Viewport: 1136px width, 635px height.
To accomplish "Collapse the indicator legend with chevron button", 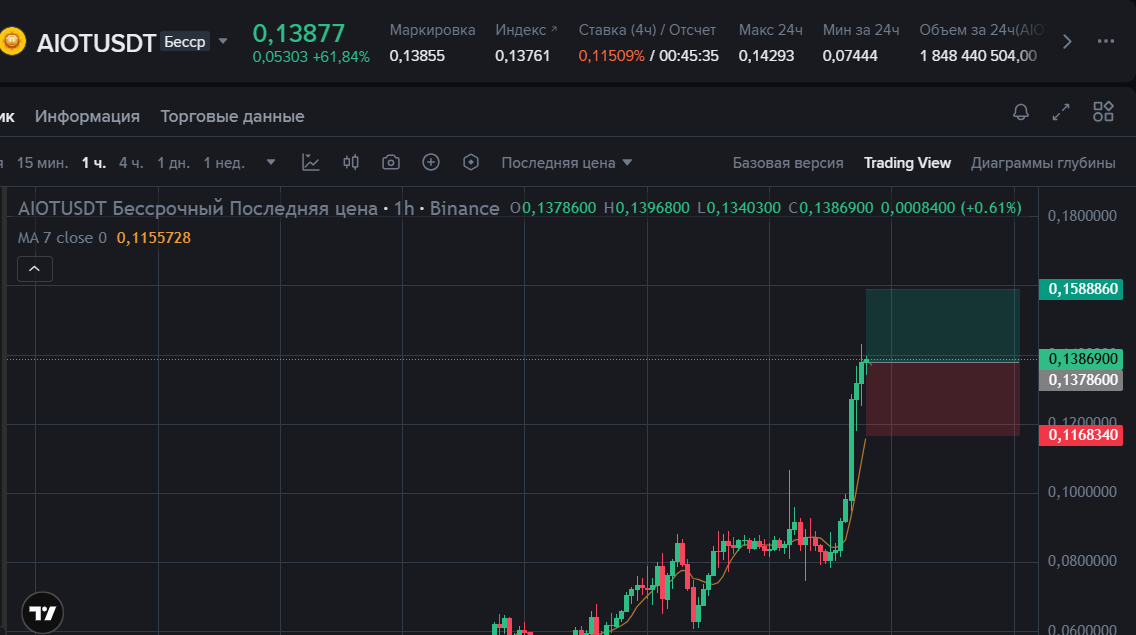I will 35,269.
